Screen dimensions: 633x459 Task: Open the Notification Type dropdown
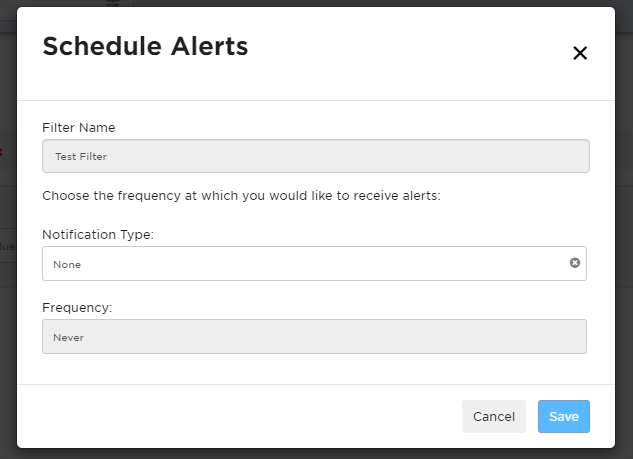pyautogui.click(x=314, y=264)
